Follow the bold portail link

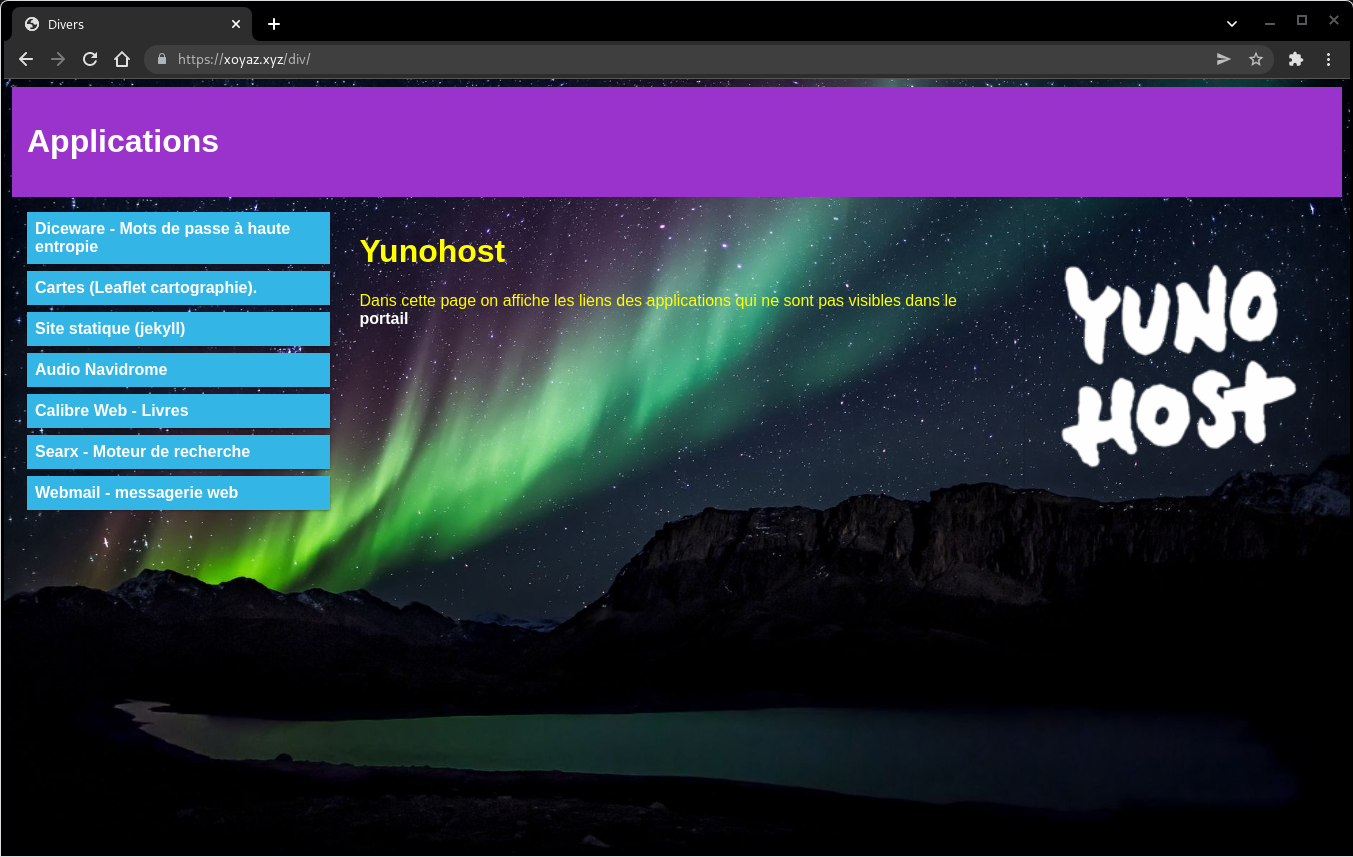[x=384, y=319]
